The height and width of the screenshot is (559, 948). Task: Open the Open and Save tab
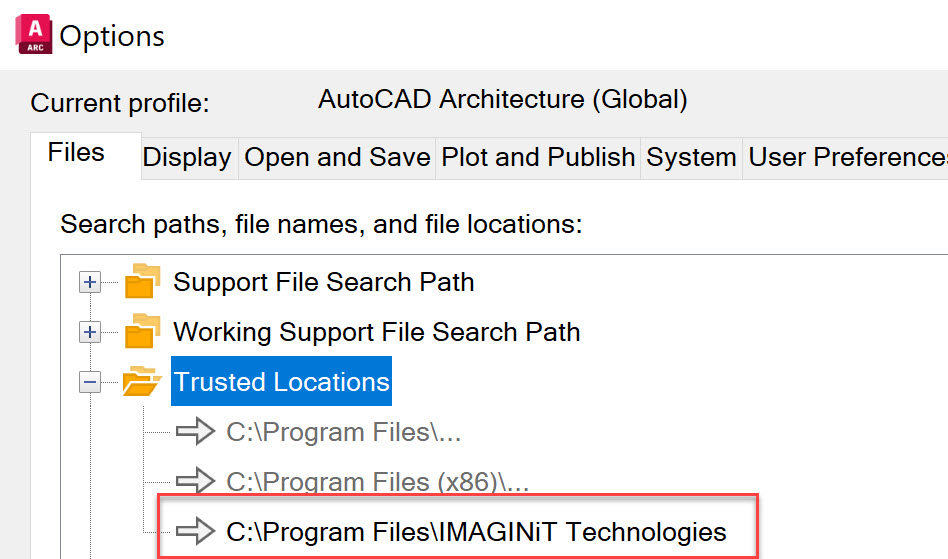point(337,158)
